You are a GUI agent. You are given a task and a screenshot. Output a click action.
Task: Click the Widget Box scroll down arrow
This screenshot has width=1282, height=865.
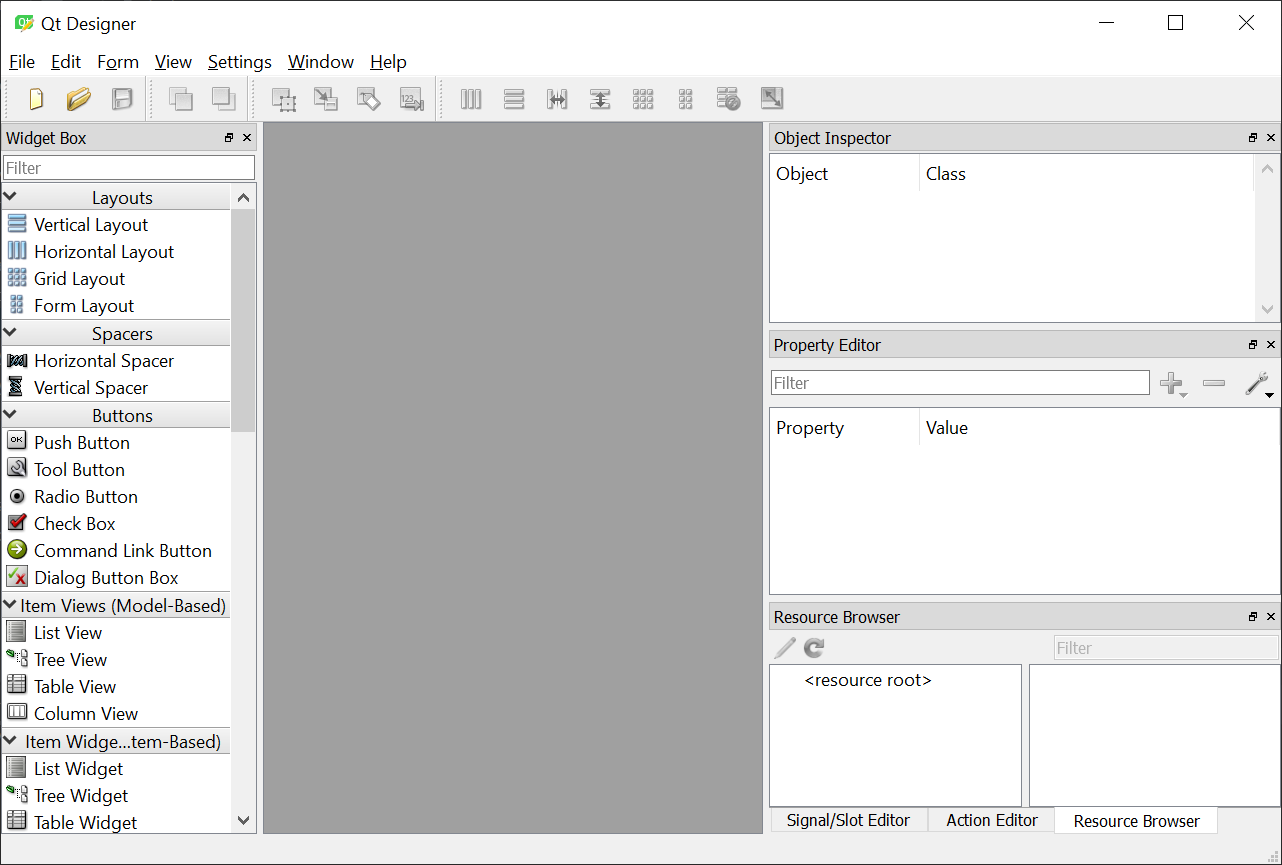pyautogui.click(x=243, y=821)
